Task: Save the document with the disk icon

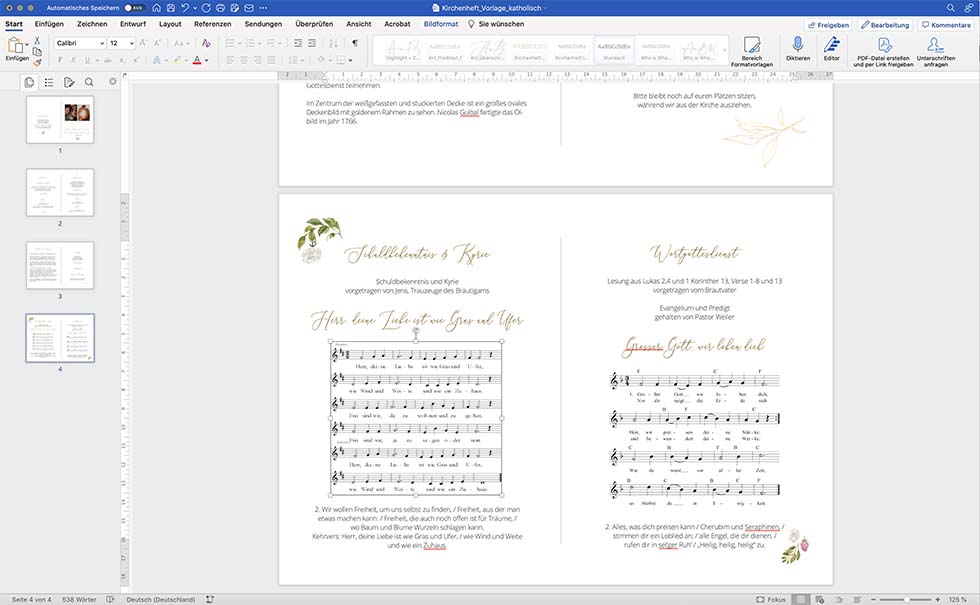Action: (x=171, y=8)
